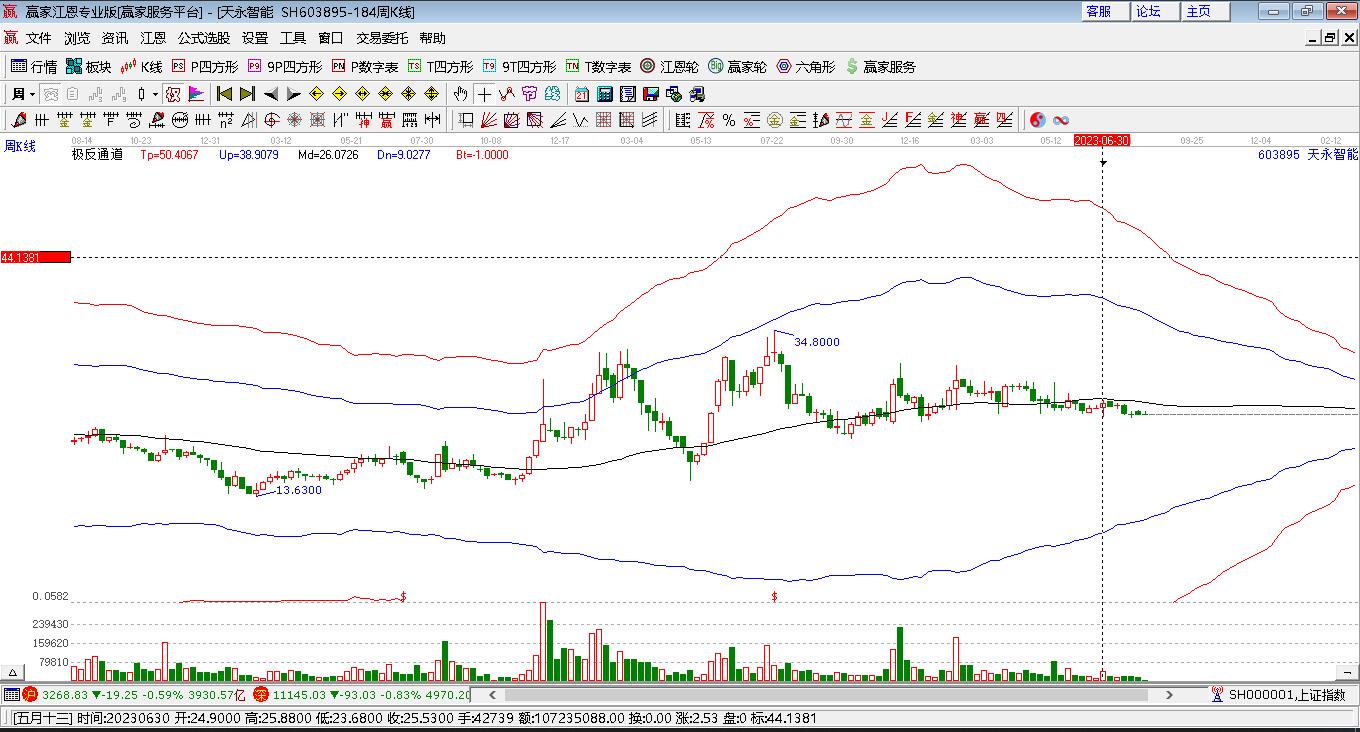Click the Md=26.0726 indicator value

pyautogui.click(x=328, y=155)
